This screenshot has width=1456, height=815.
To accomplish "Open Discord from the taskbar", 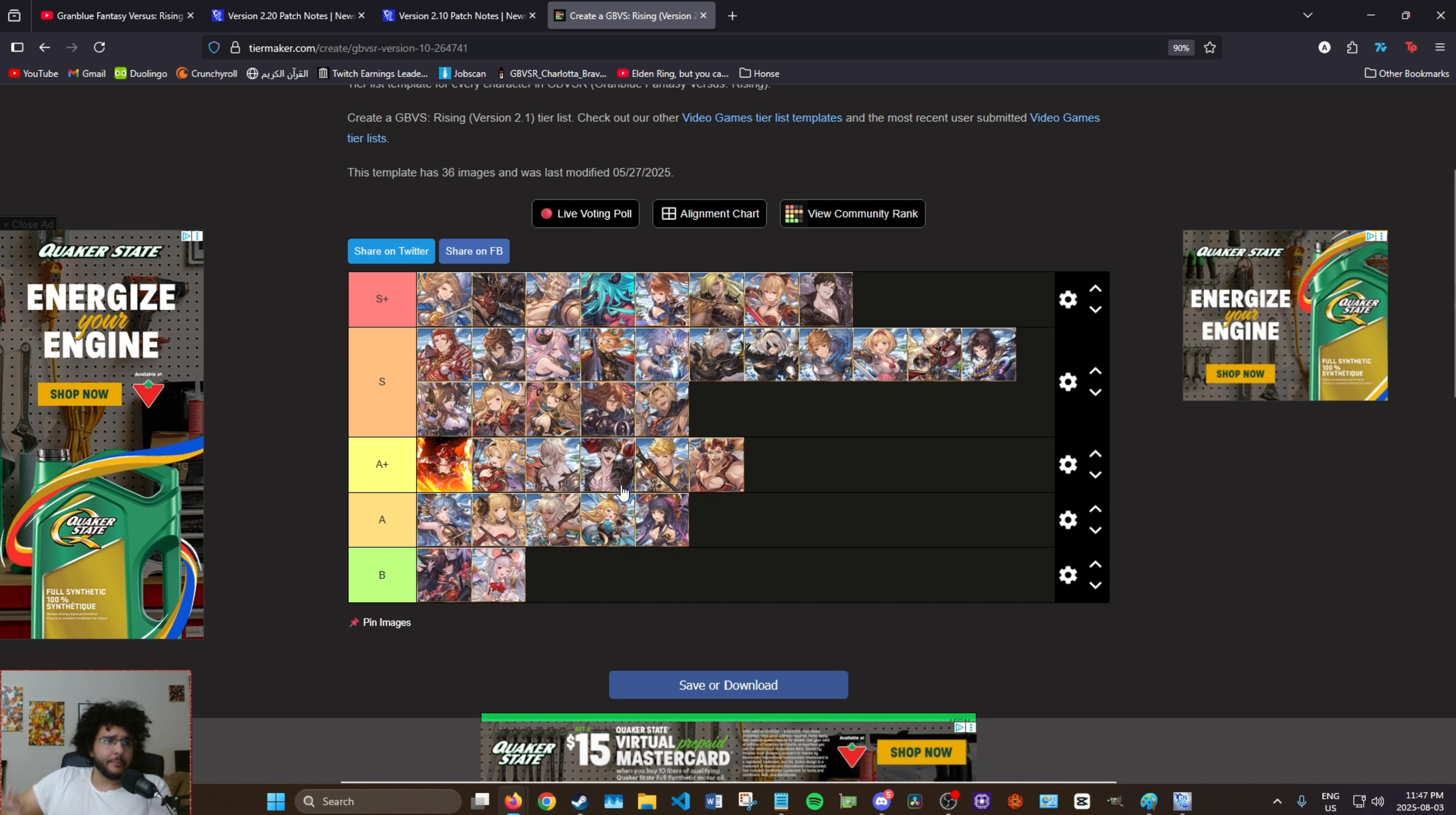I will (x=882, y=801).
